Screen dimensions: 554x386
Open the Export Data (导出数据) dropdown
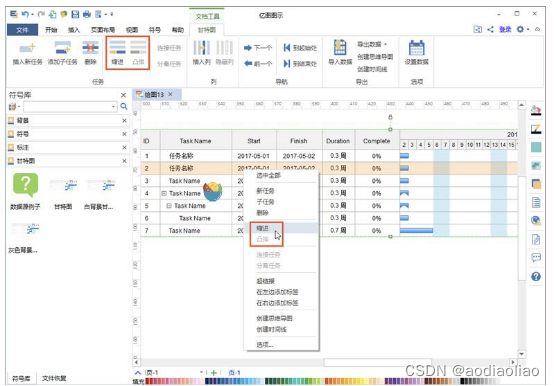click(372, 44)
